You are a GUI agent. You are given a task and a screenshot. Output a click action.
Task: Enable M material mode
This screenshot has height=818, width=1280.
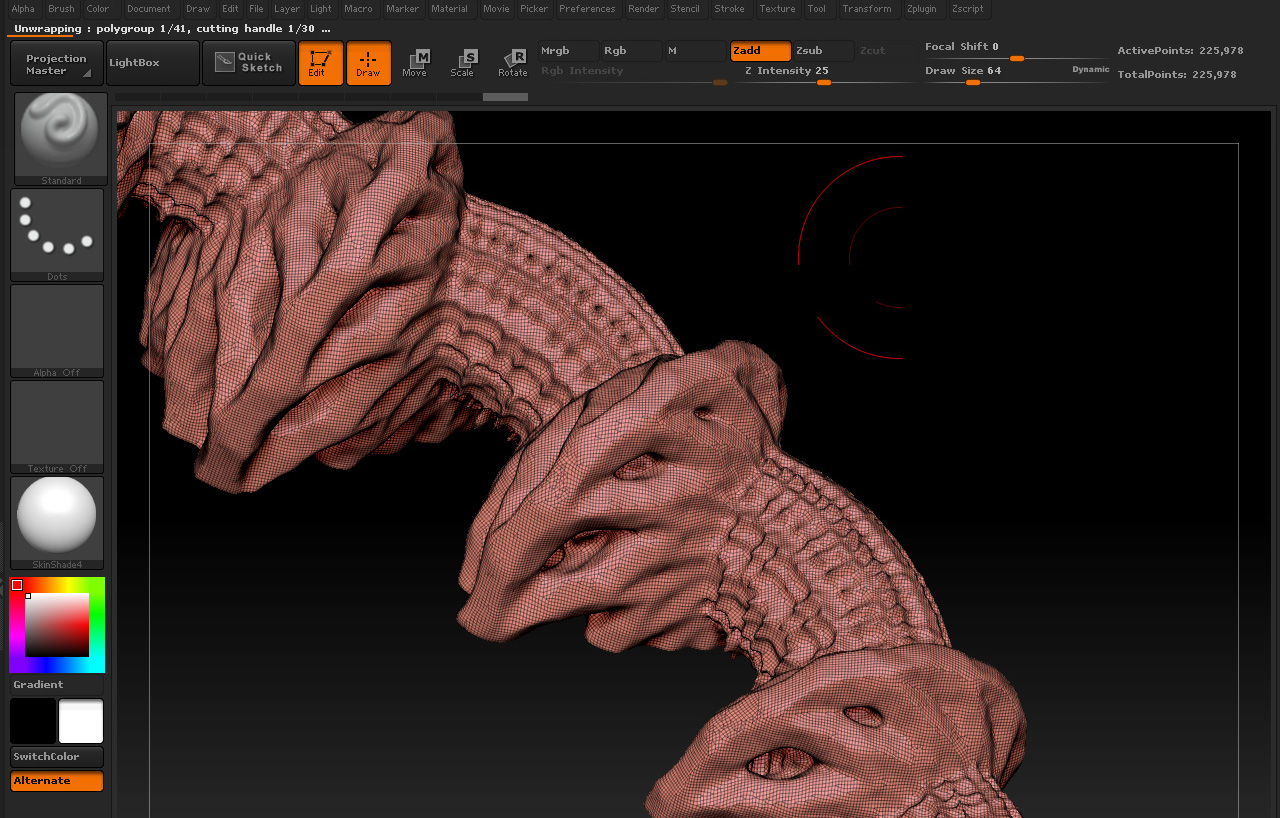click(x=695, y=51)
